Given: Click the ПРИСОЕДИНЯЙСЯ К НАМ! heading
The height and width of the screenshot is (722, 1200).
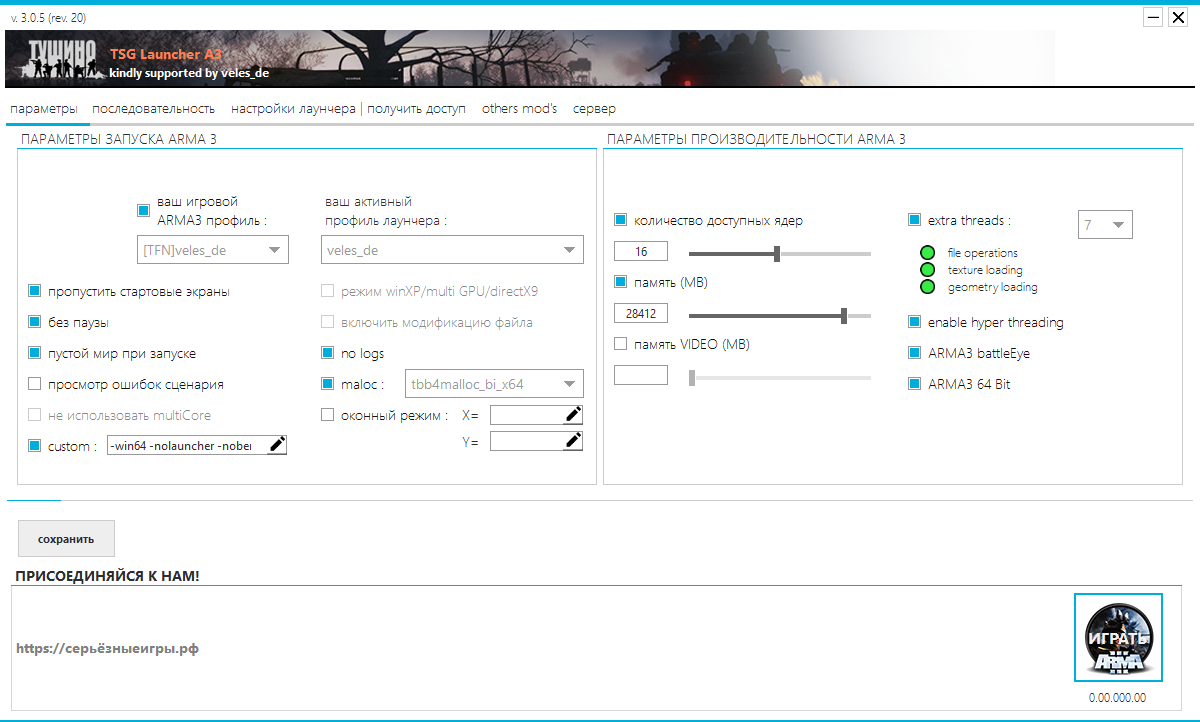Looking at the screenshot, I should pyautogui.click(x=107, y=577).
